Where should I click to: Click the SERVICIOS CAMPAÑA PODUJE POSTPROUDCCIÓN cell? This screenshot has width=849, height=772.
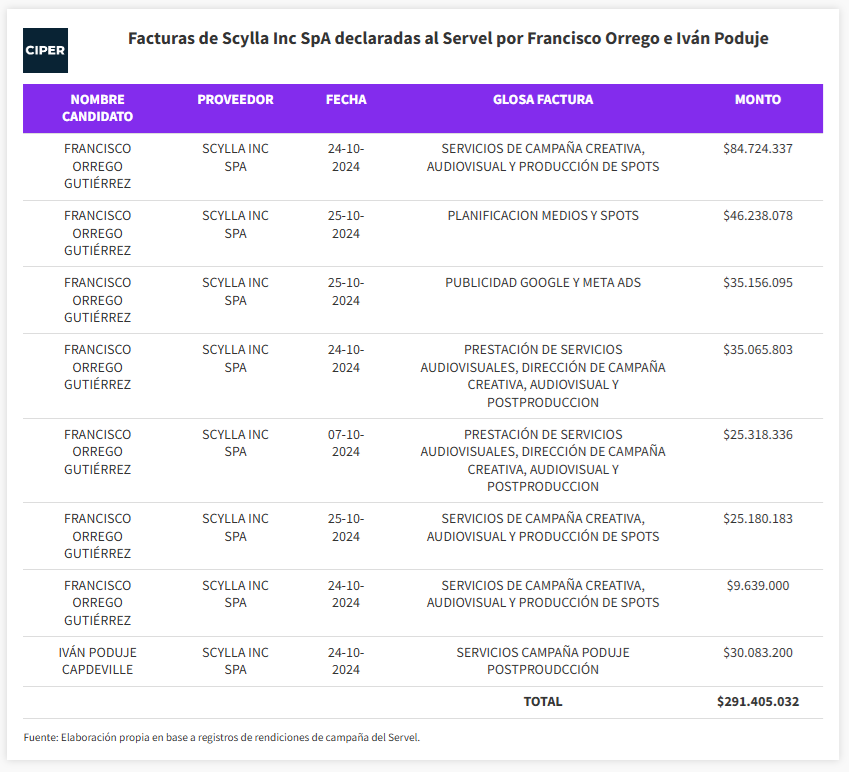tap(543, 661)
